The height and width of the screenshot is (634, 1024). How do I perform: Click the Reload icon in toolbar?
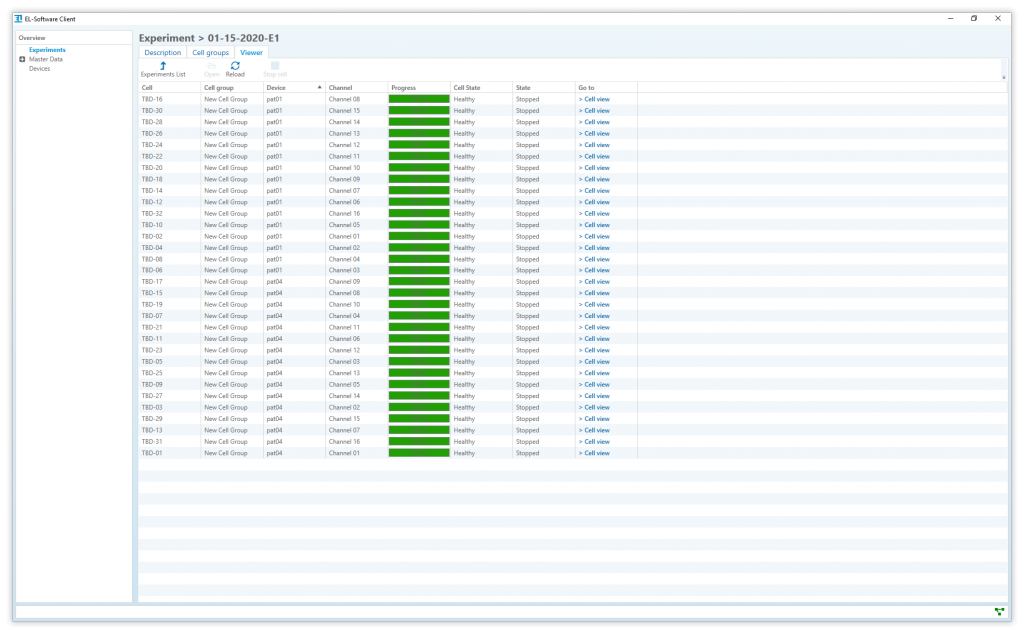pyautogui.click(x=235, y=65)
